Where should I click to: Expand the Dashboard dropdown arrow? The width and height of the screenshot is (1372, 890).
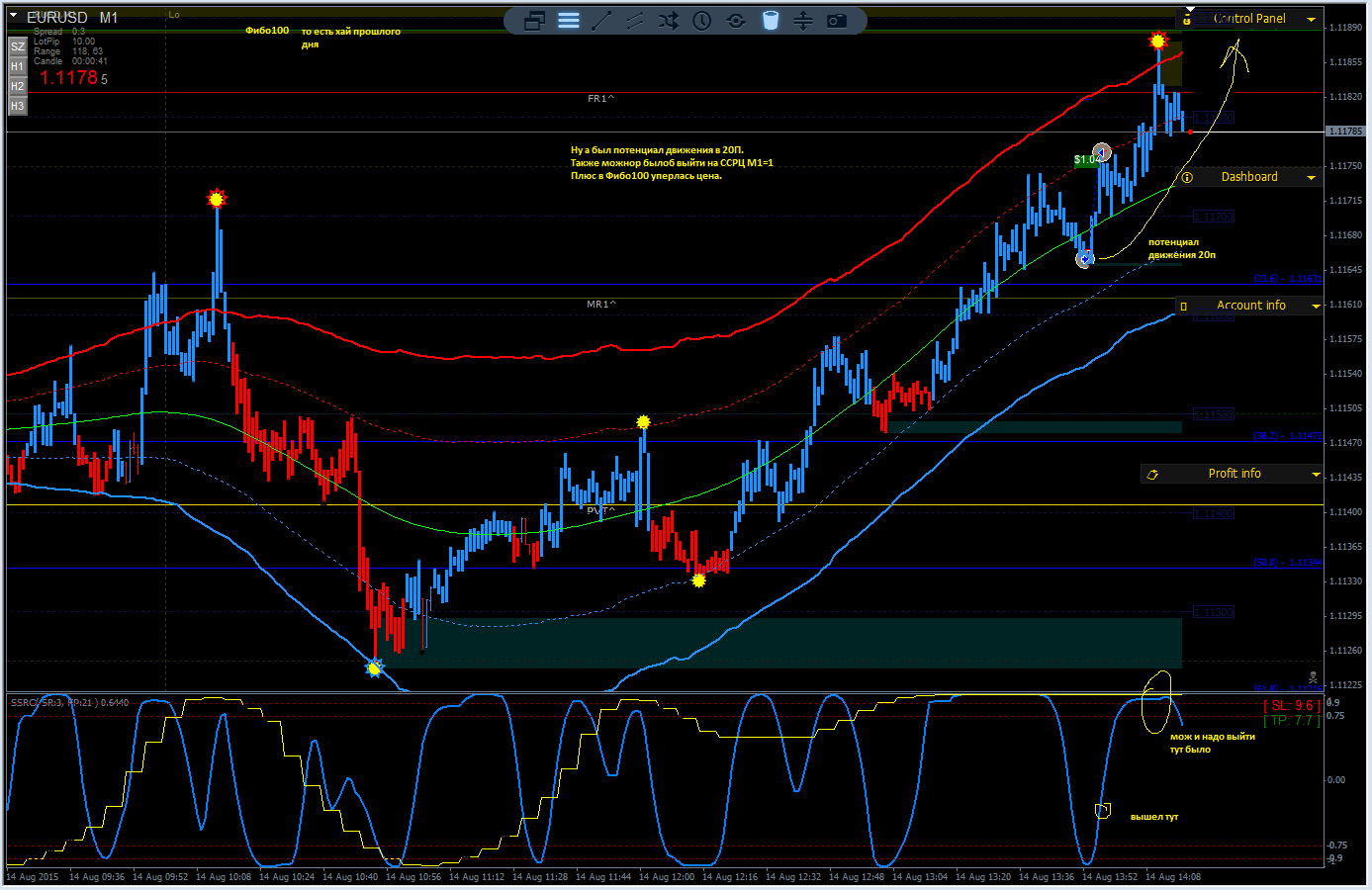coord(1312,178)
